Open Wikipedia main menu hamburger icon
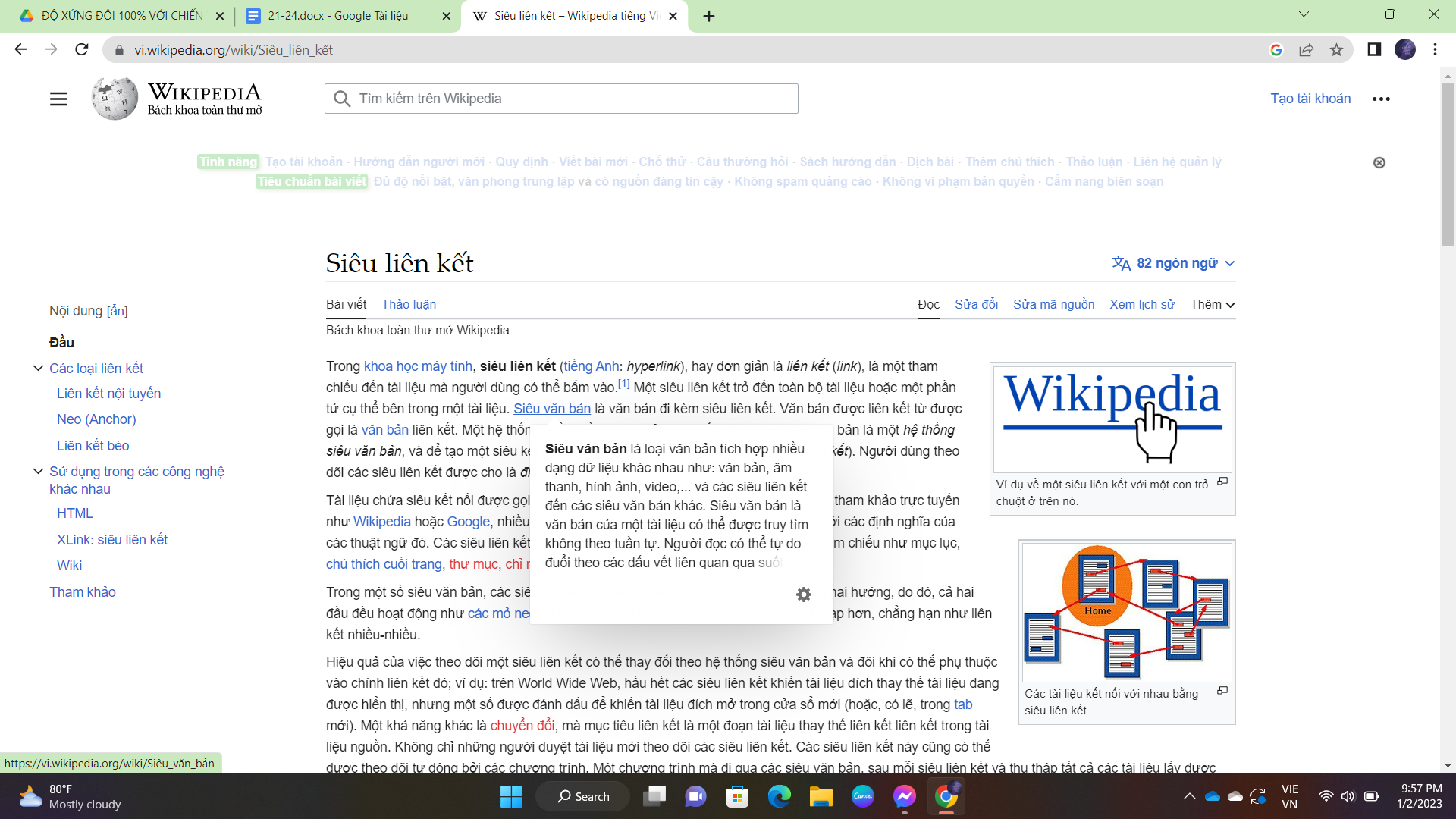 coord(58,99)
